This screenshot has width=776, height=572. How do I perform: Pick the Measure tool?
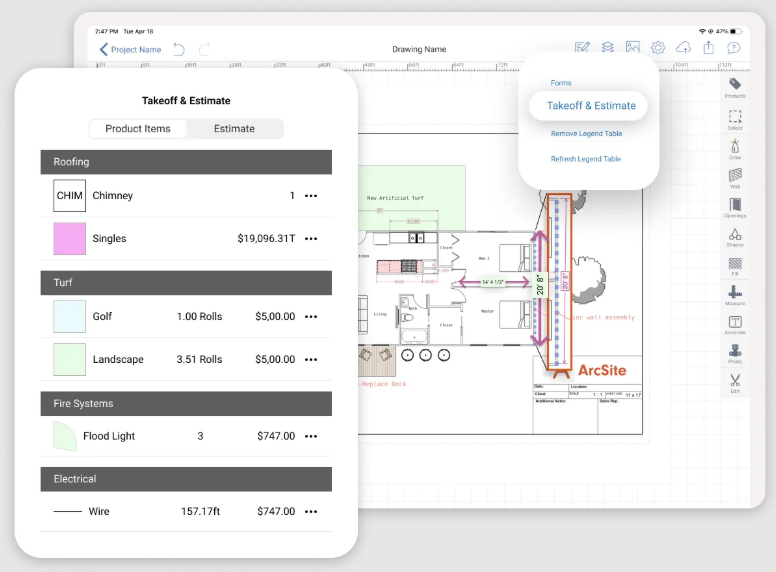(735, 296)
